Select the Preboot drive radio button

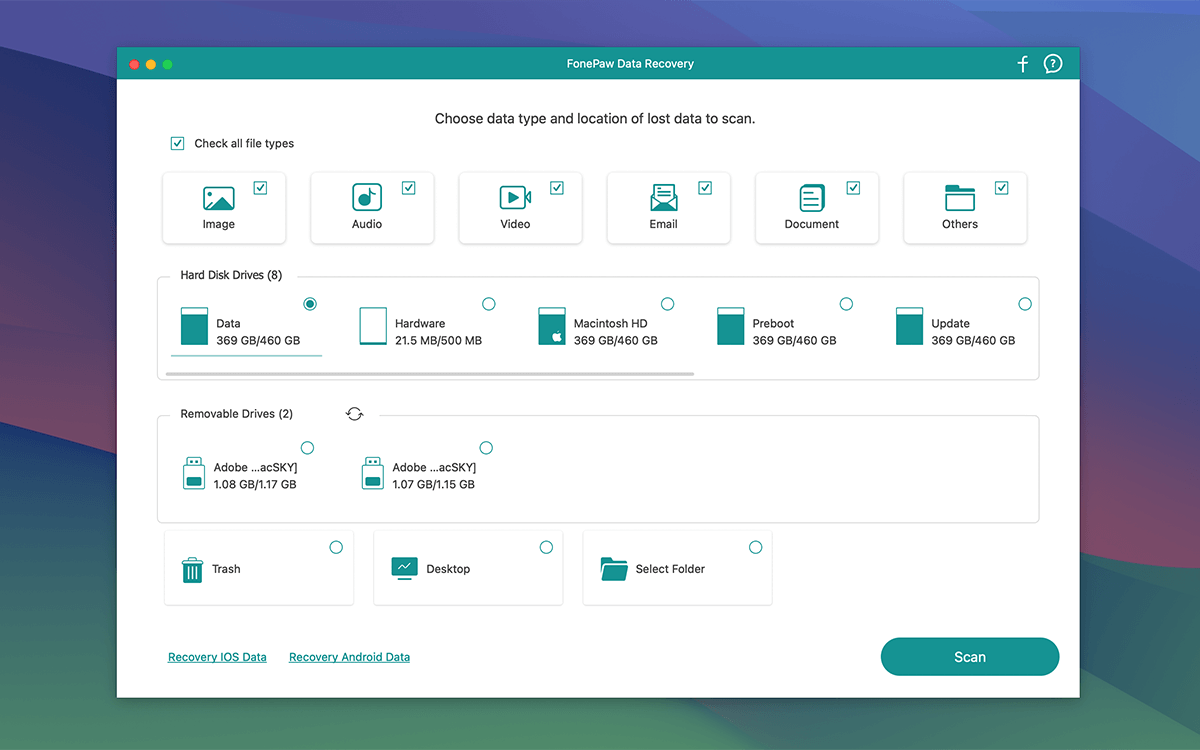[846, 304]
